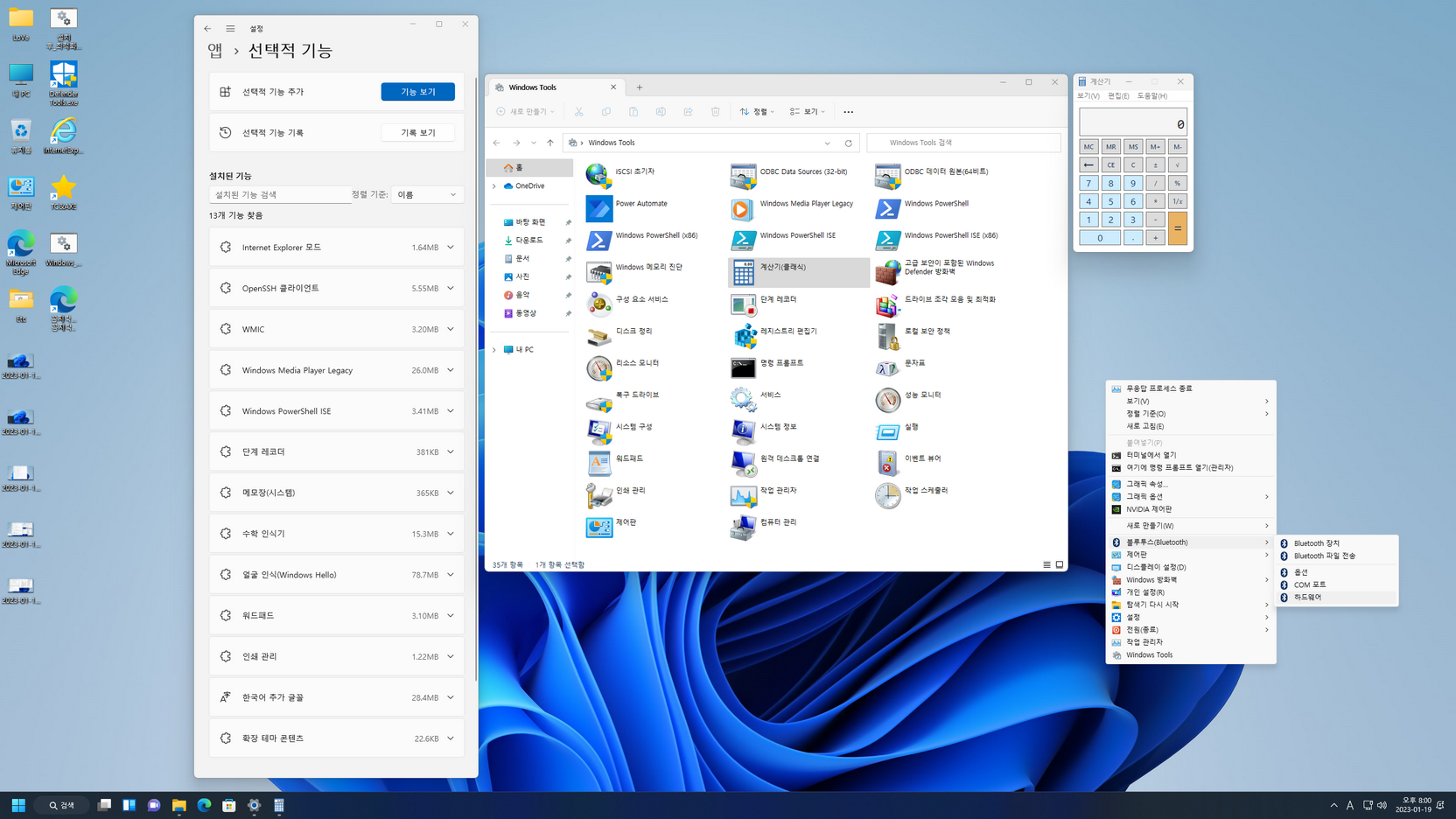This screenshot has width=1456, height=819.
Task: Select 터미널에서 열기 menu entry
Action: tap(1190, 455)
